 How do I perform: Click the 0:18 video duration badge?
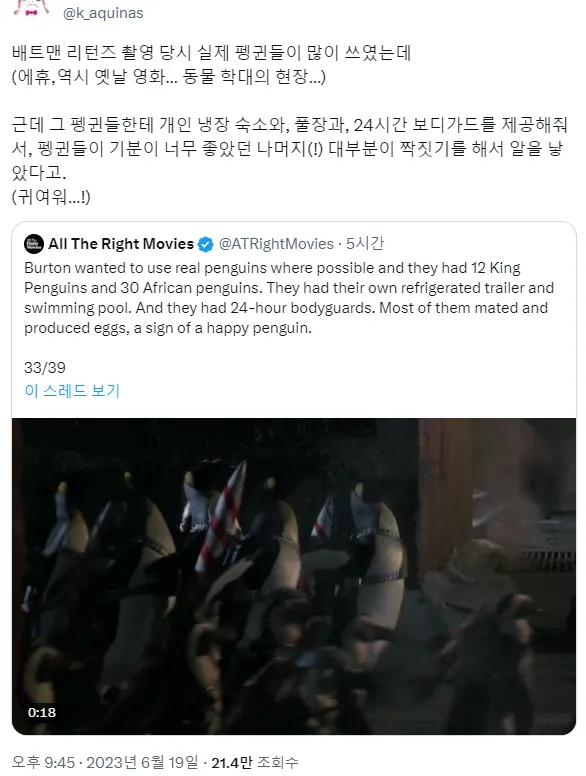coord(42,713)
